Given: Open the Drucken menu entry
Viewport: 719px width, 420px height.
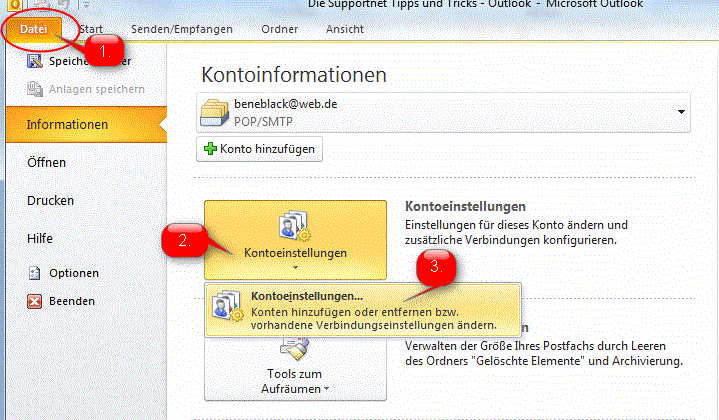Looking at the screenshot, I should 50,201.
